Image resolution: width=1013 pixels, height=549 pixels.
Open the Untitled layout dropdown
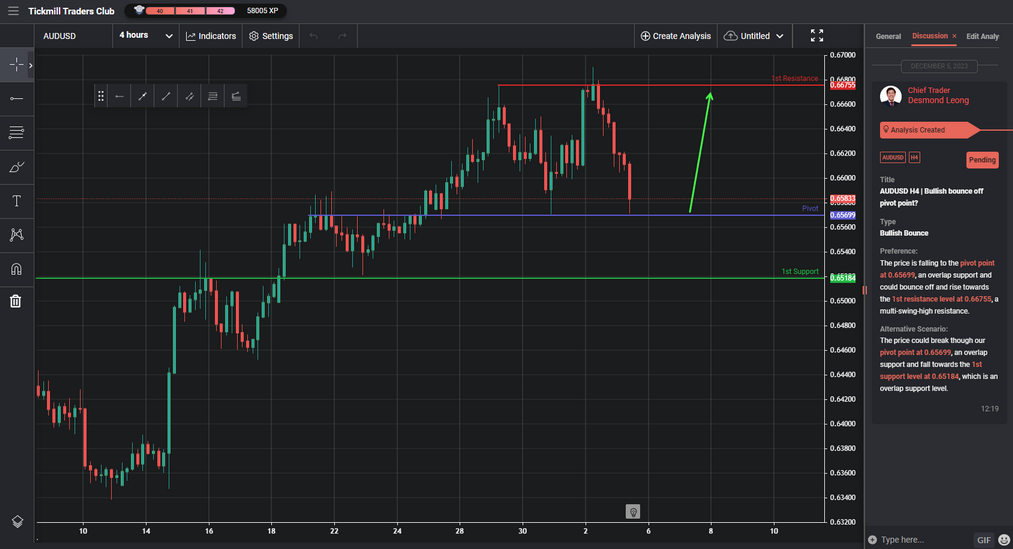click(x=753, y=36)
